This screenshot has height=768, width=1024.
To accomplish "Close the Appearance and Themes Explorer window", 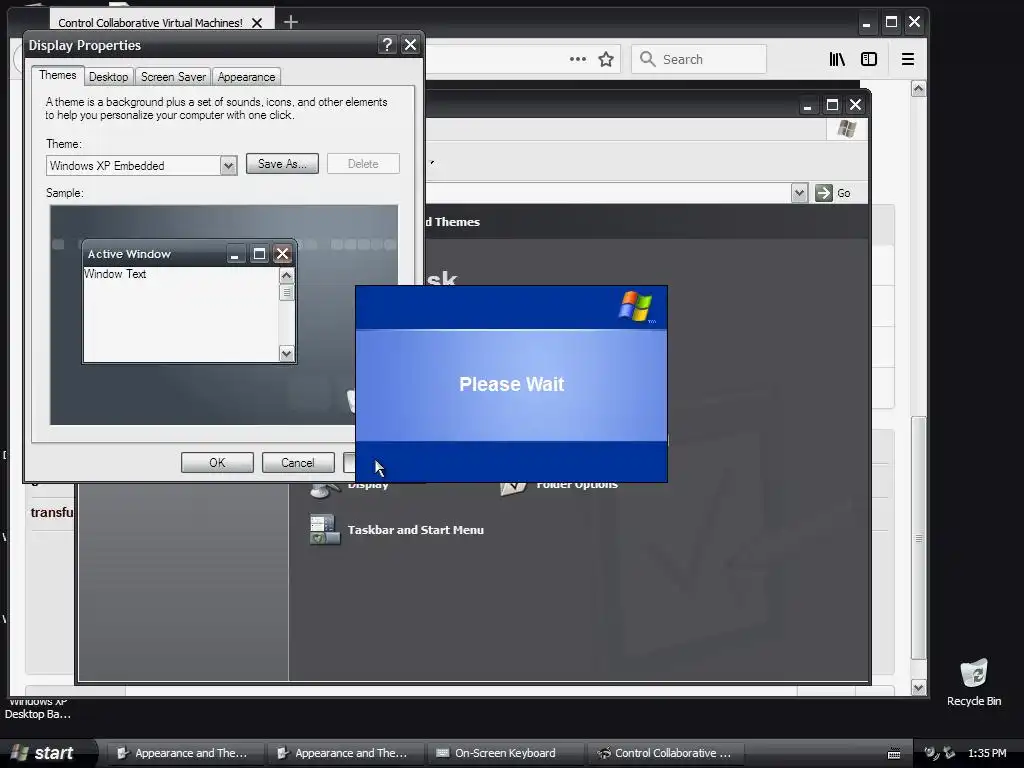I will pyautogui.click(x=856, y=105).
